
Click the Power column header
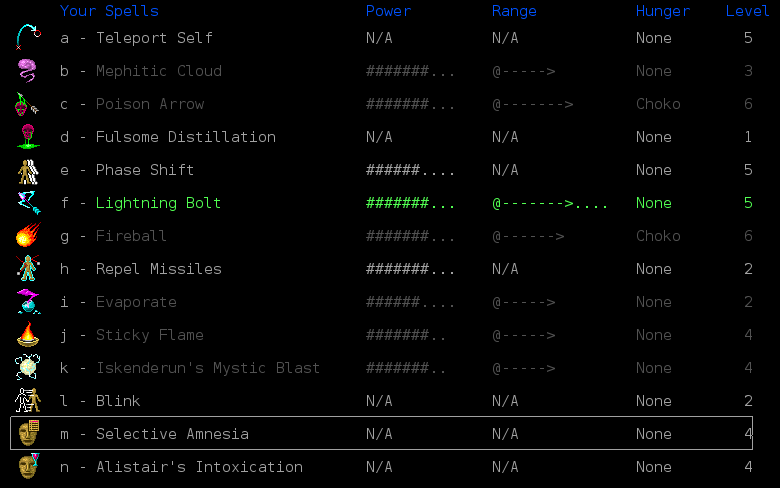click(x=388, y=11)
